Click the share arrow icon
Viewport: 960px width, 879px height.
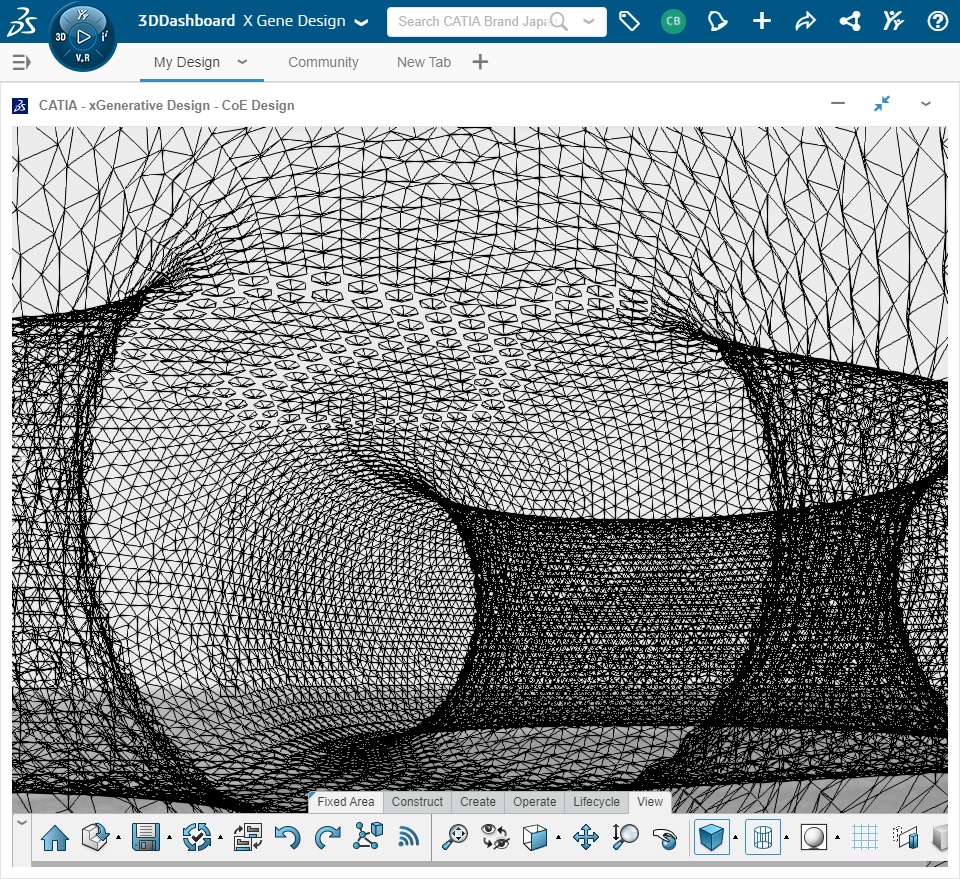[805, 21]
